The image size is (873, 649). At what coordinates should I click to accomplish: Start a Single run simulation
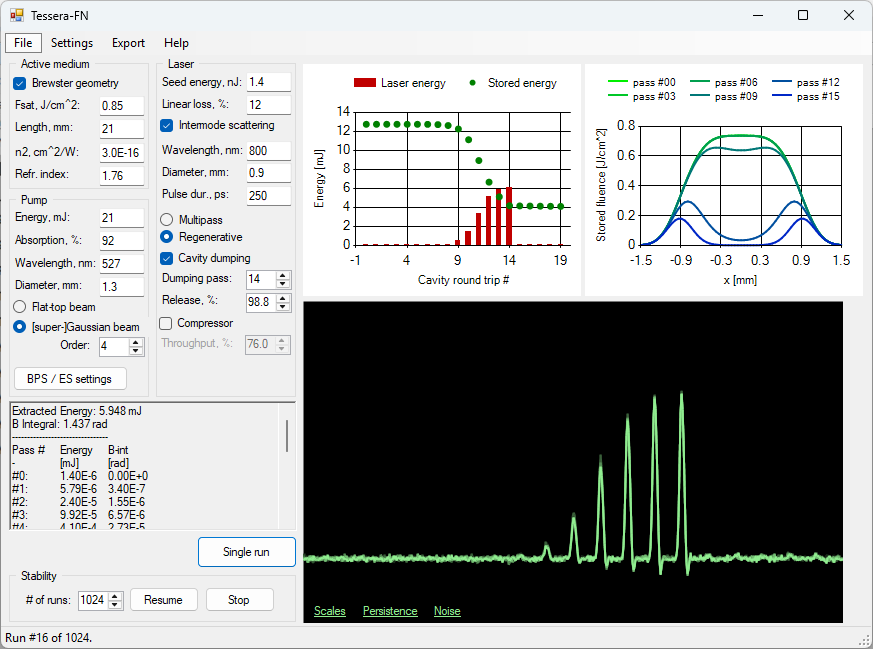click(247, 552)
